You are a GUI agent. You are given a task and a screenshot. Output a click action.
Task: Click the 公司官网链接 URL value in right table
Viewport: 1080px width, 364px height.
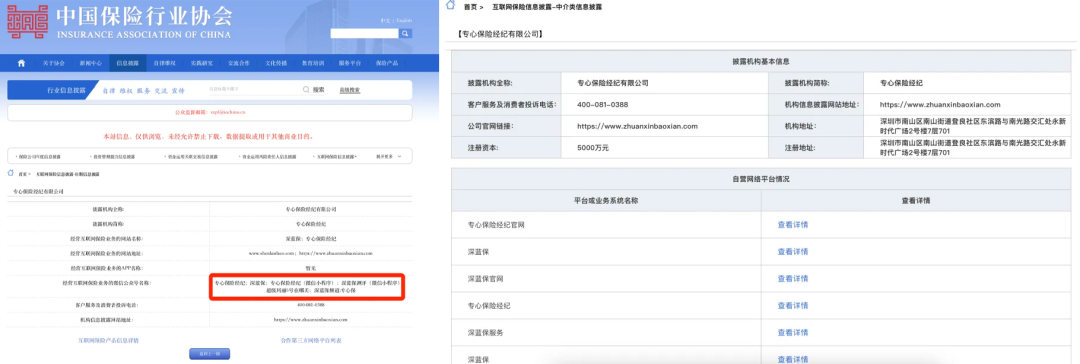(x=638, y=126)
